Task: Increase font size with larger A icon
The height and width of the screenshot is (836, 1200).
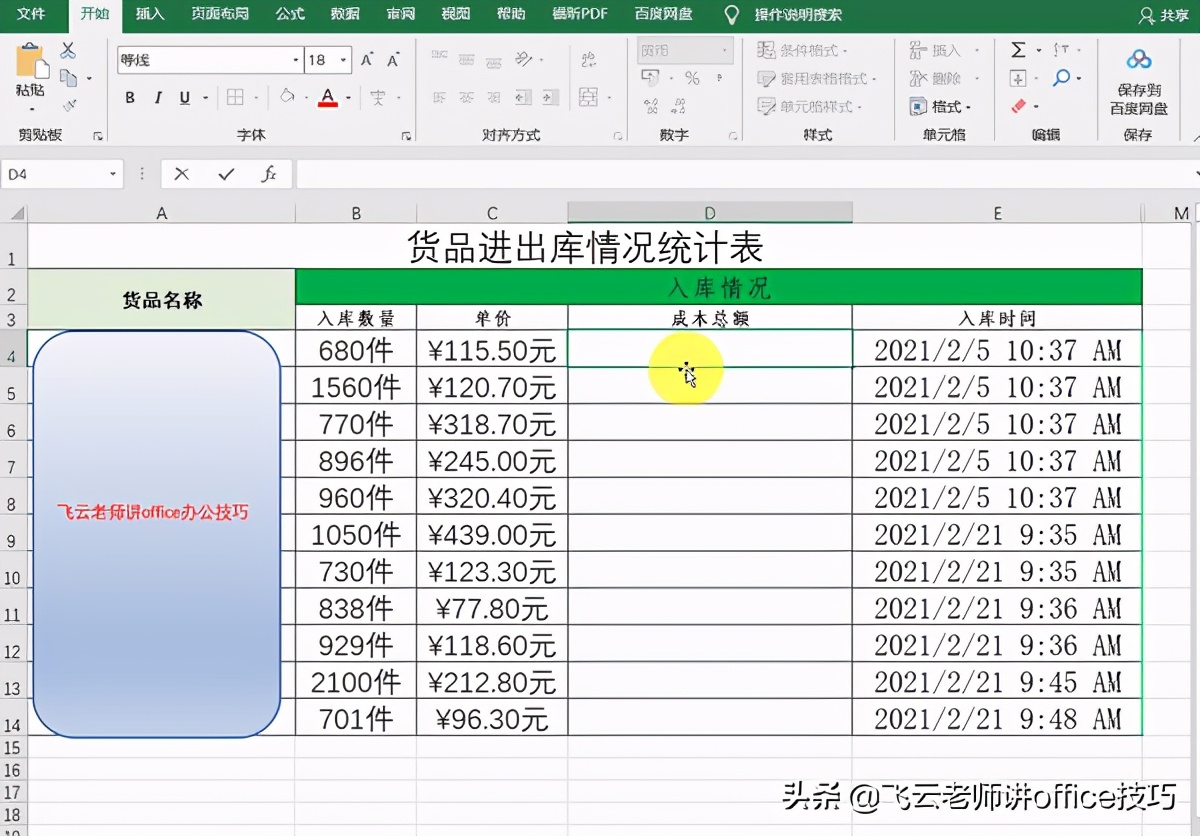Action: (367, 60)
